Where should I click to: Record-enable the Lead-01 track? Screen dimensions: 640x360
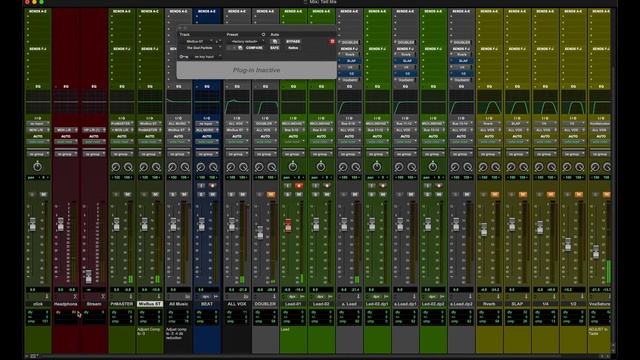coord(299,186)
